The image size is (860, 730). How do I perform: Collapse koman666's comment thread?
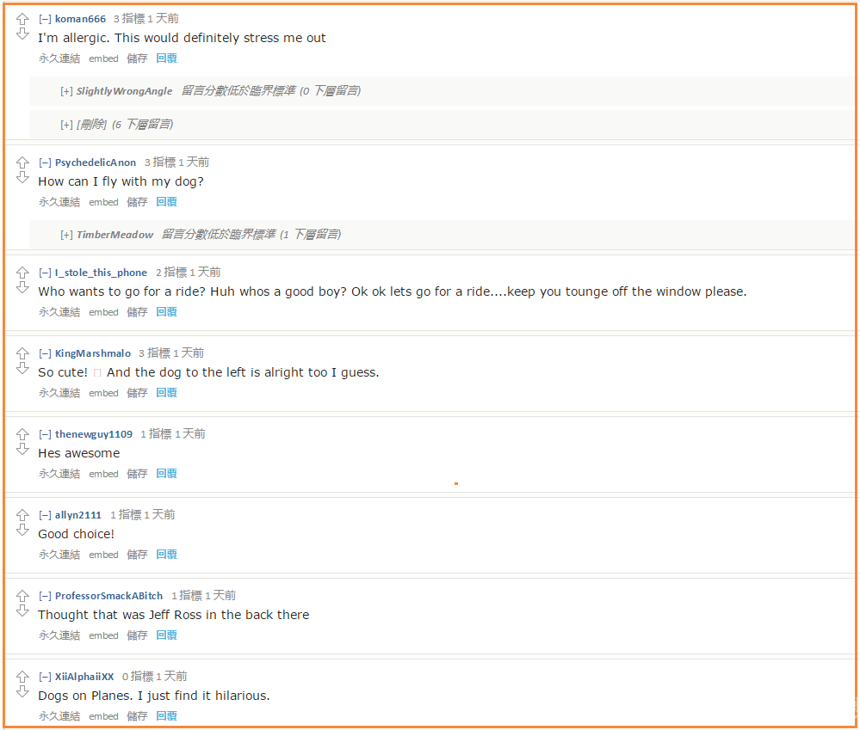pos(45,19)
